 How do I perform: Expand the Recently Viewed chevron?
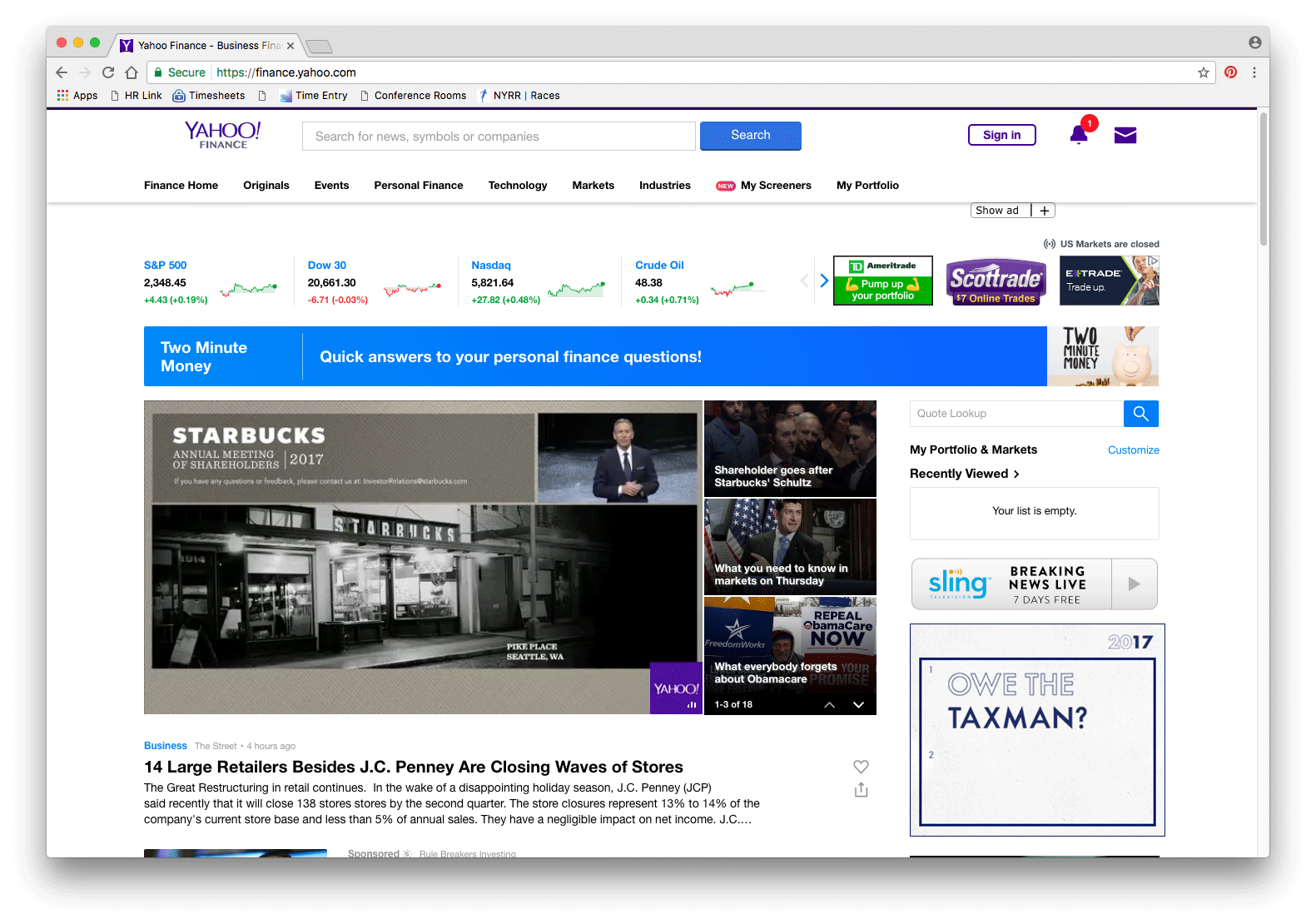click(1016, 474)
